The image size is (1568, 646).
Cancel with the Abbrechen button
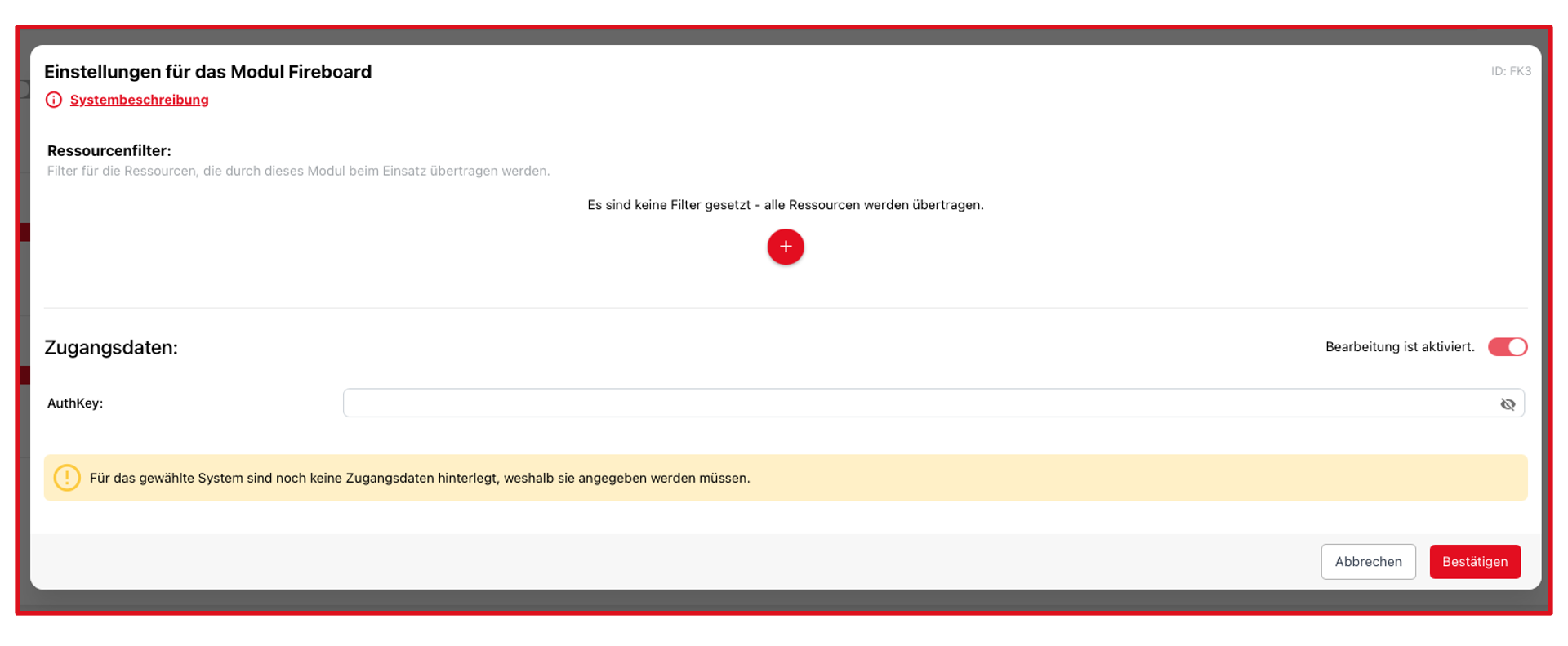click(x=1368, y=562)
